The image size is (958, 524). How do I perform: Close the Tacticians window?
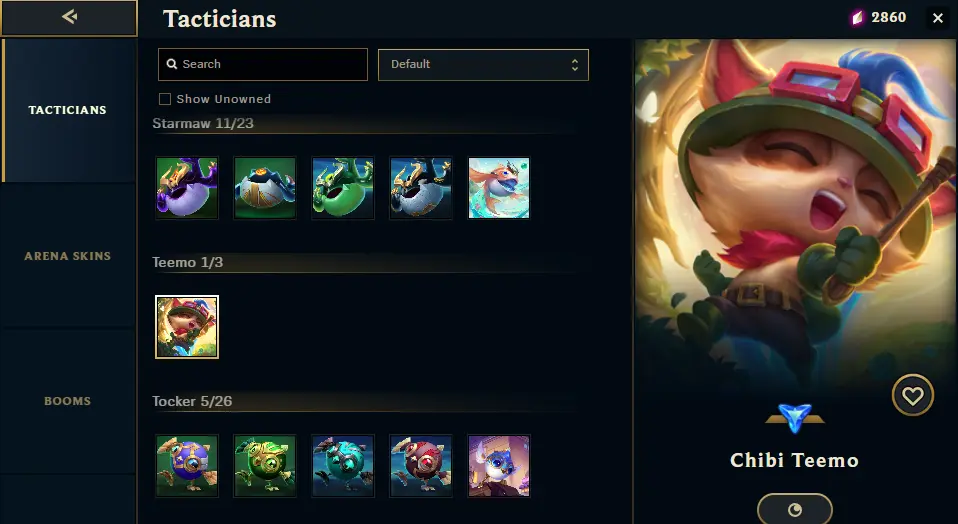938,18
